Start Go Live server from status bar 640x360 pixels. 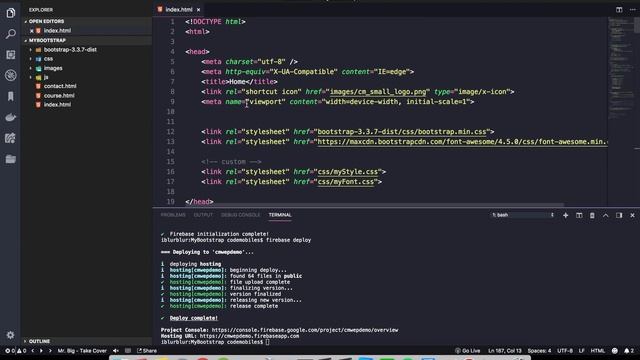coord(468,351)
